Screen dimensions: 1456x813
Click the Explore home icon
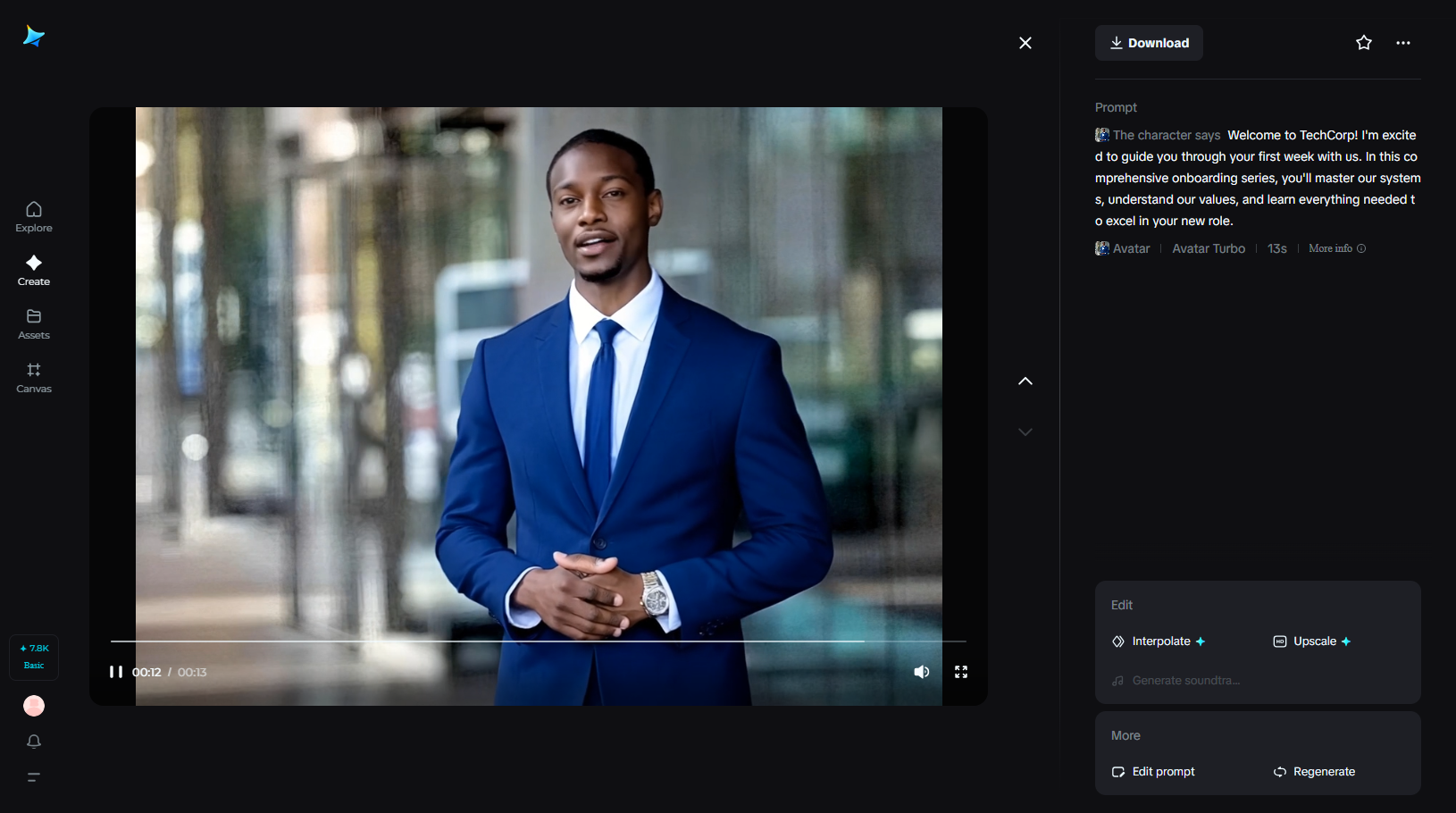pyautogui.click(x=34, y=209)
